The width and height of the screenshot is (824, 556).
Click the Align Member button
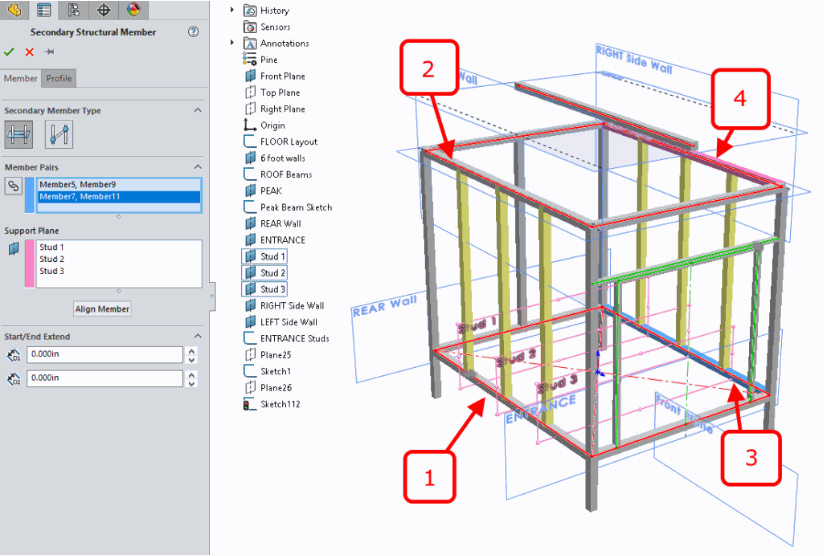(x=102, y=309)
